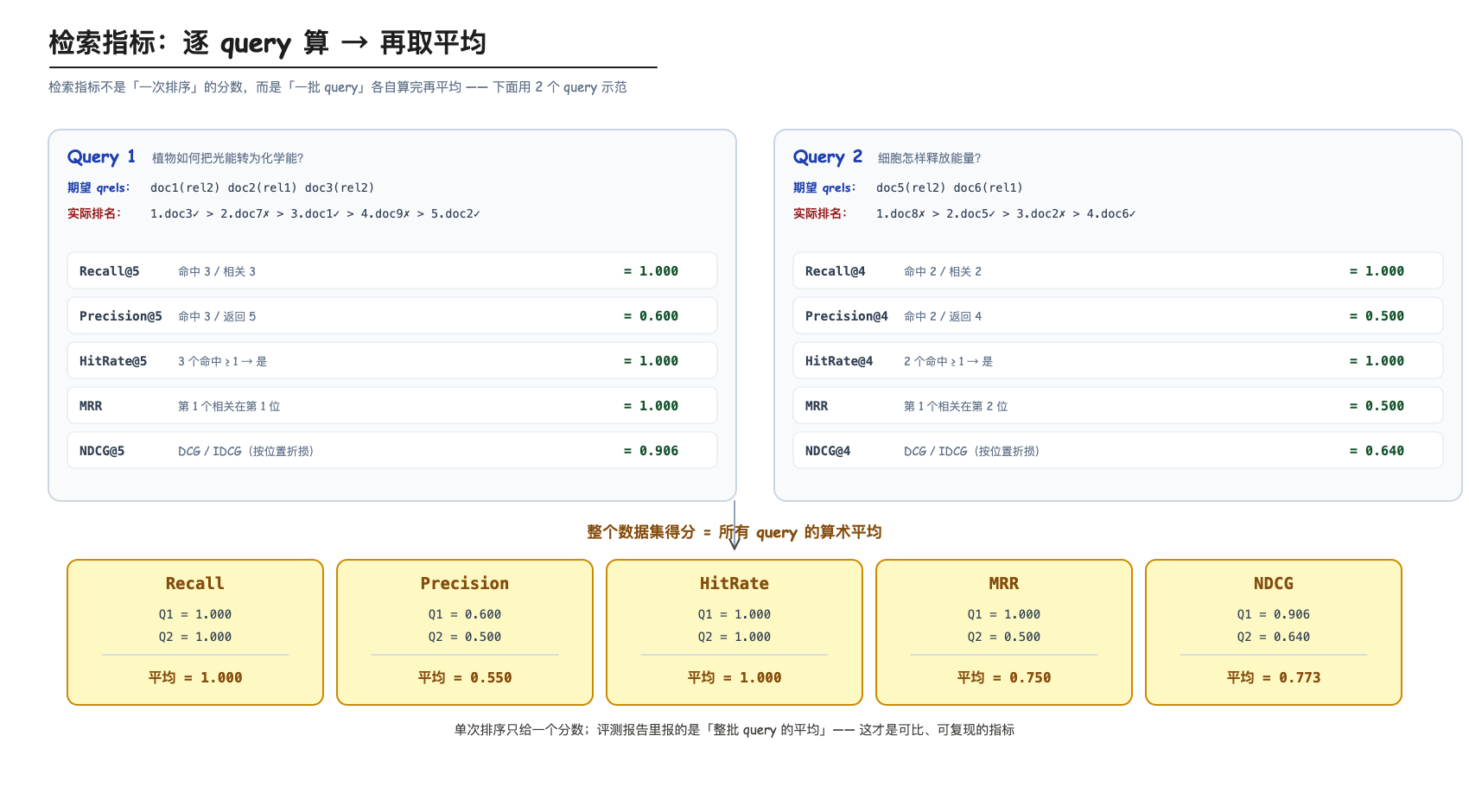Click the "命中 2 / 相关 2" explanation
1469x812 pixels.
(x=943, y=271)
